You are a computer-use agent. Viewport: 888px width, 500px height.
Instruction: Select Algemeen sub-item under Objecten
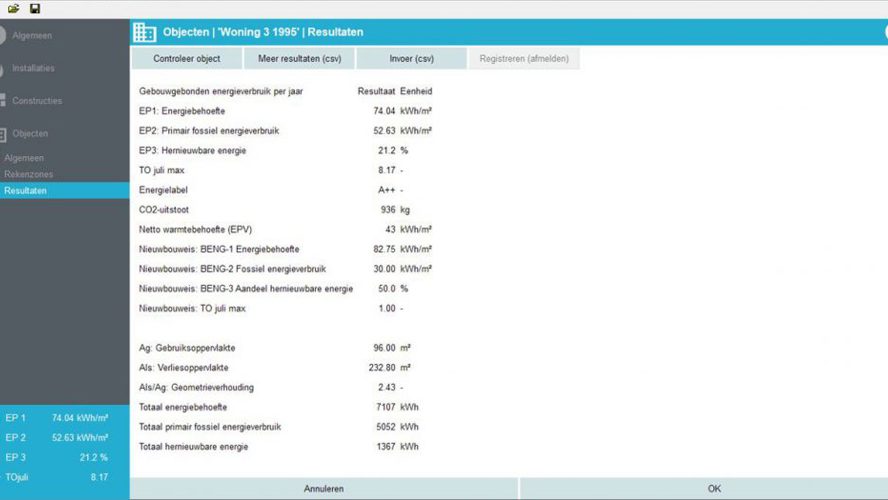24,158
